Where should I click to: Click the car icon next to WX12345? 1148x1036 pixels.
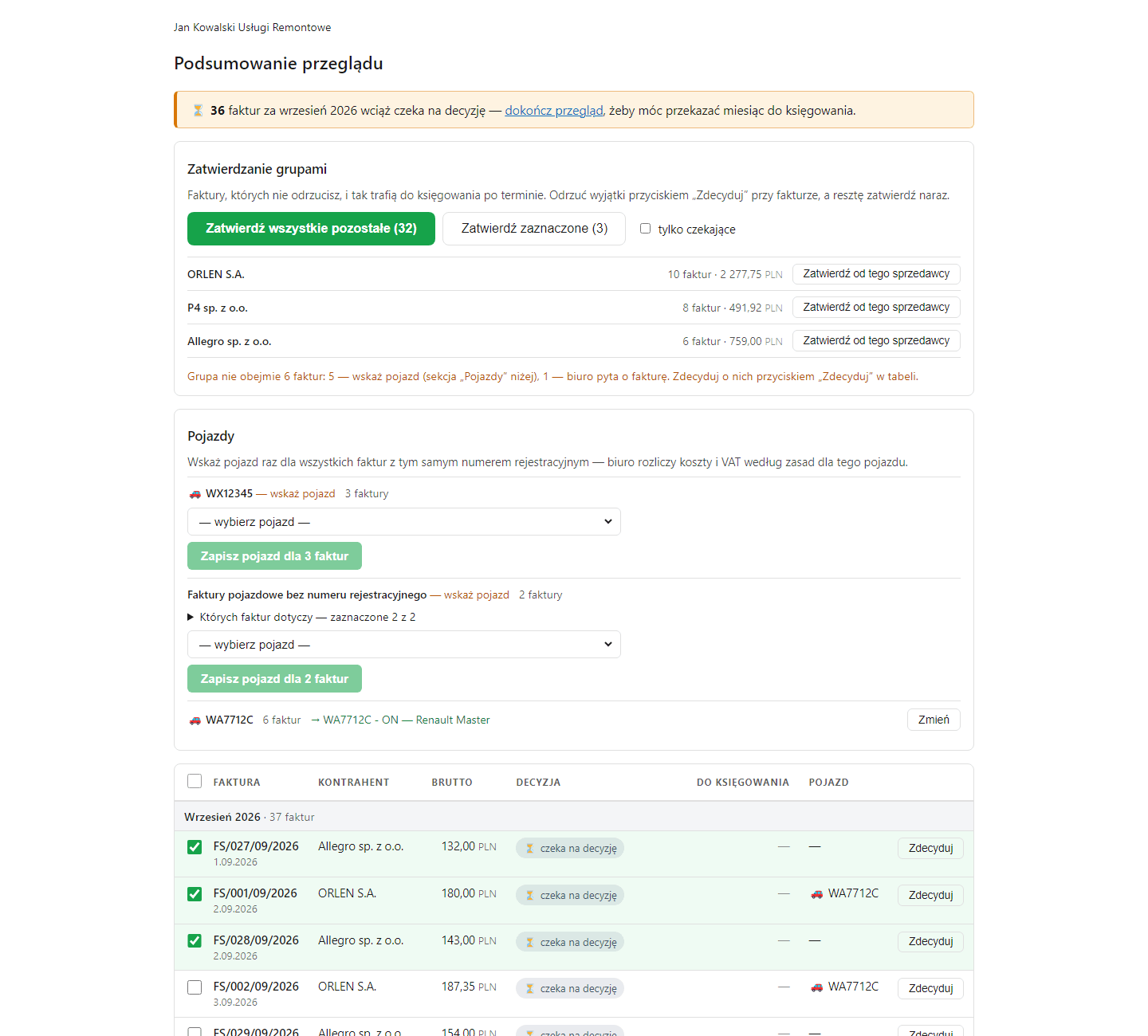195,494
